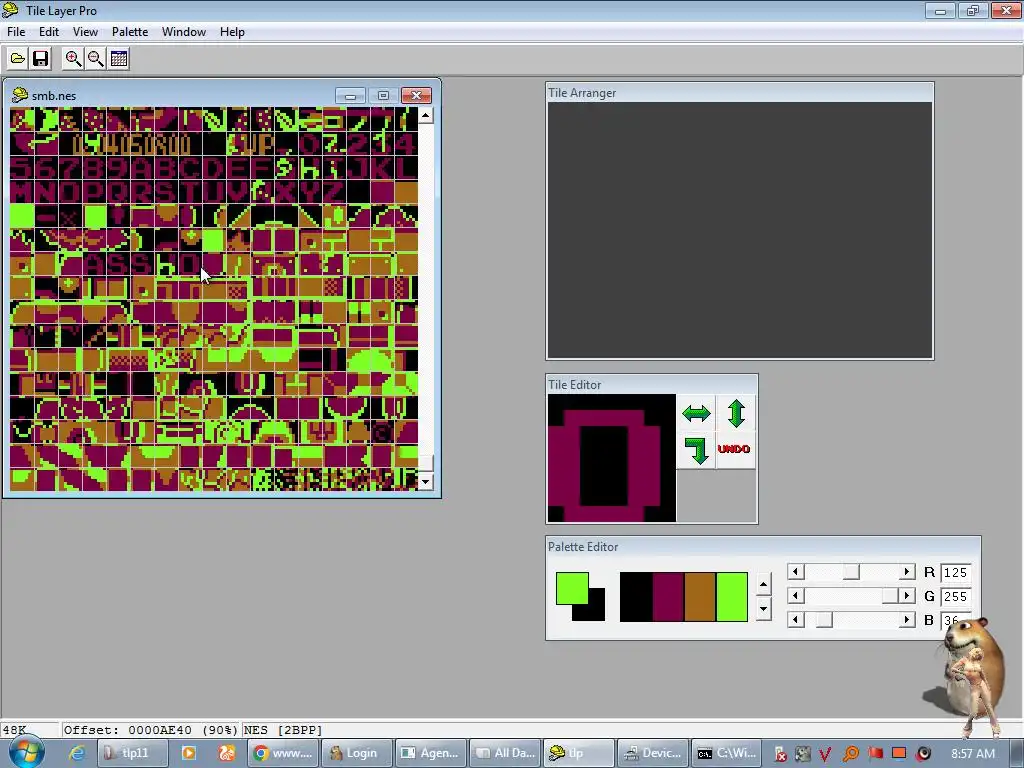Screen dimensions: 1024x768
Task: Rotate the tile with the curved arrow
Action: [696, 450]
